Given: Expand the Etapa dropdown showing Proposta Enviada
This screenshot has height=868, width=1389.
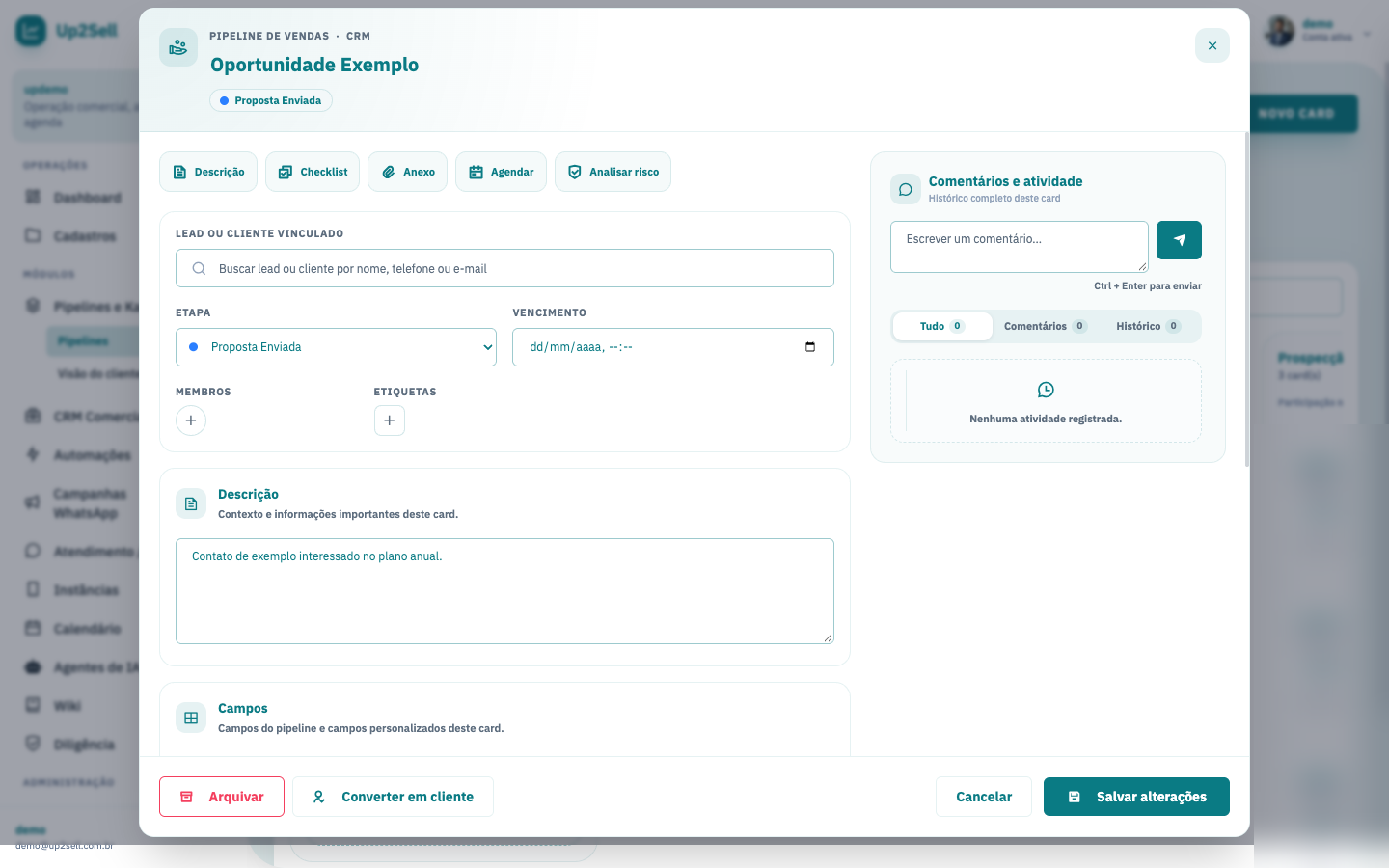Looking at the screenshot, I should (x=336, y=347).
